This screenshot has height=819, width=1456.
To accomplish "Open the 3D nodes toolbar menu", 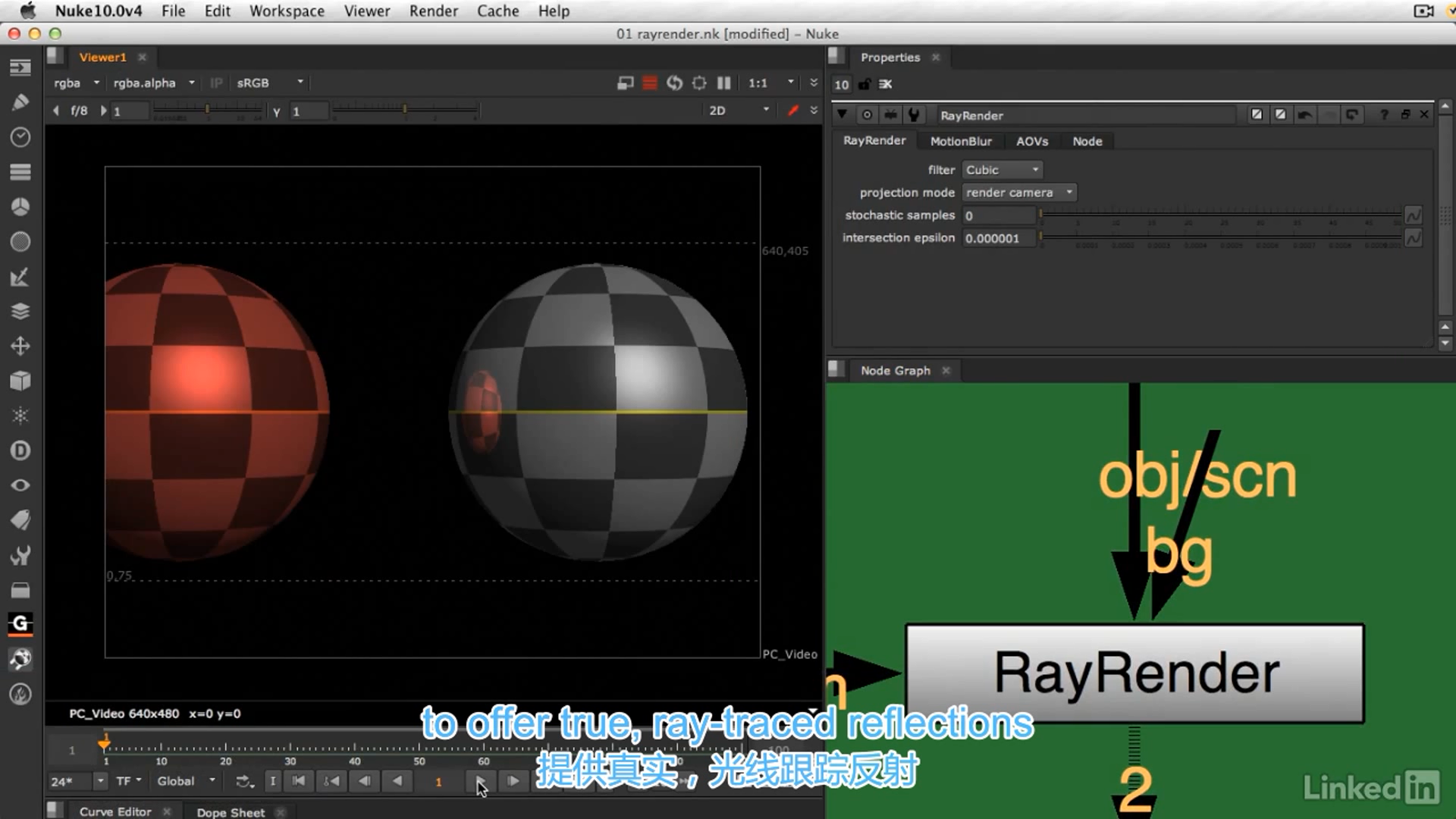I will tap(20, 381).
